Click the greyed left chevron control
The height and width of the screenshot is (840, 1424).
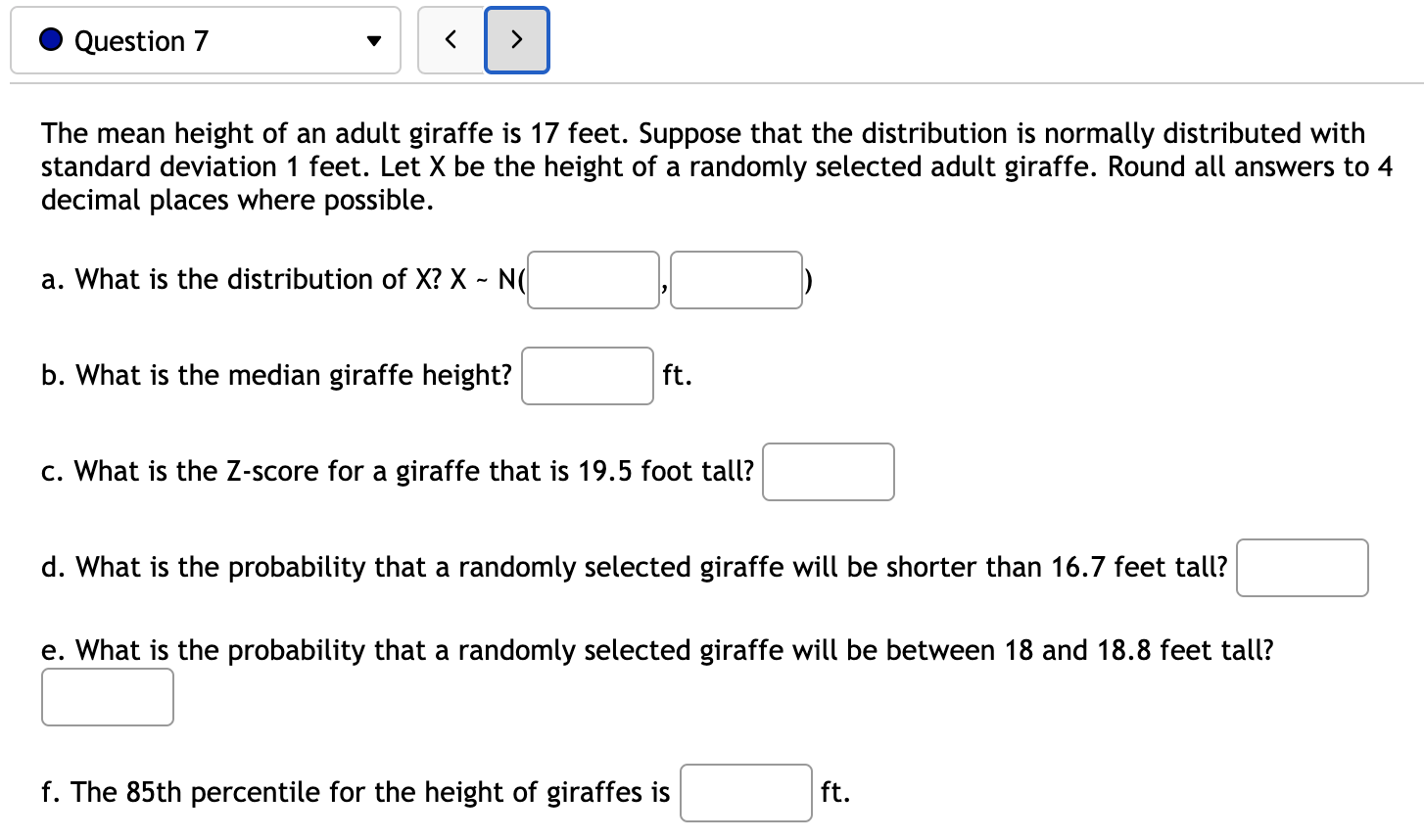pos(451,40)
